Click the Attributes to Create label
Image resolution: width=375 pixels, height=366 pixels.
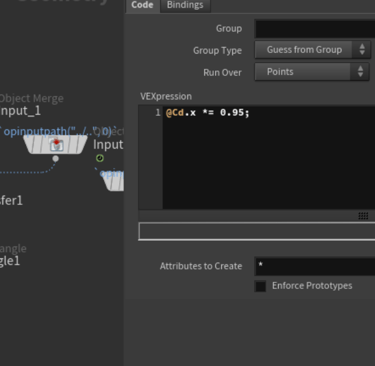(x=201, y=266)
